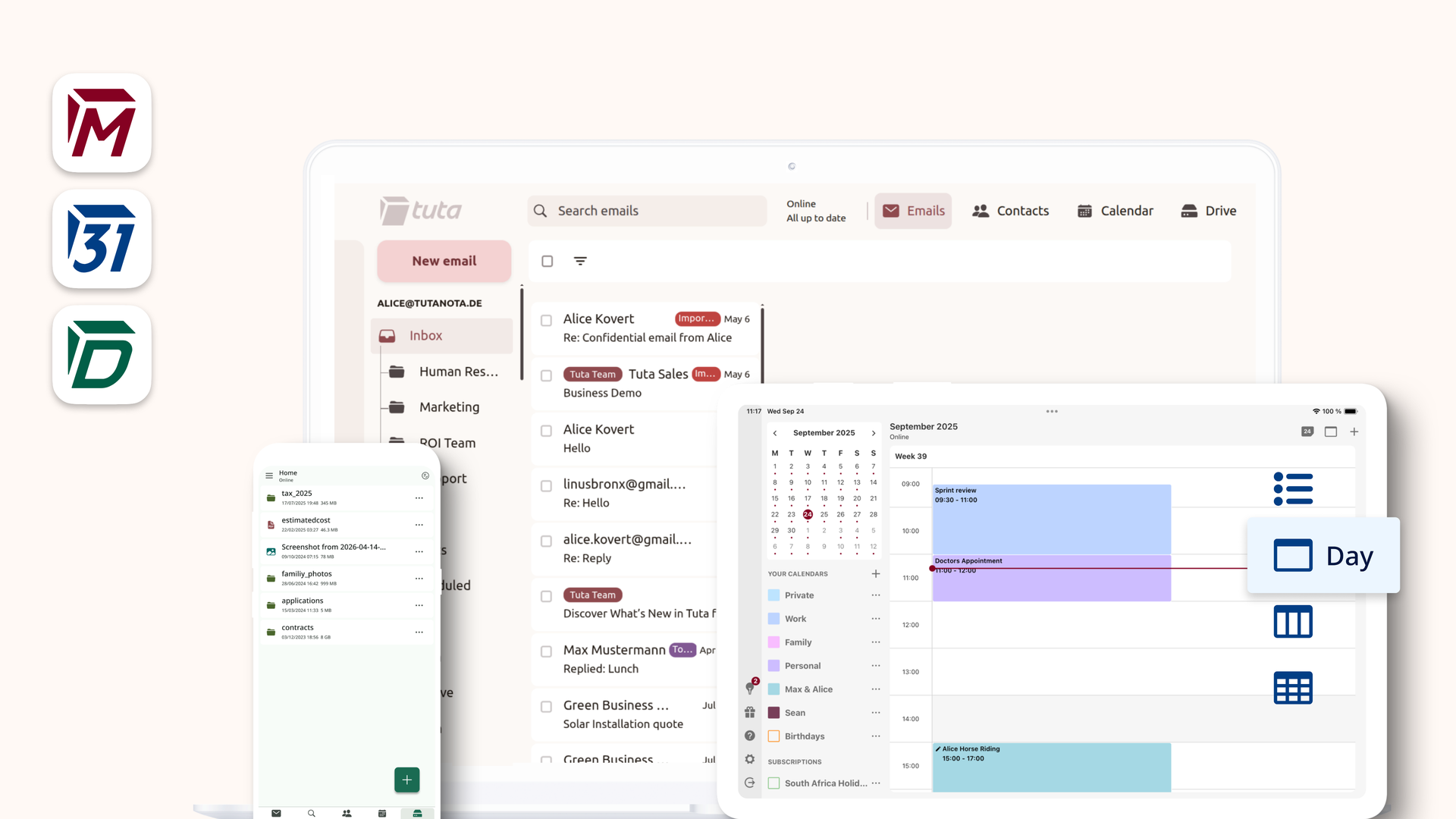Check the Replied: Lunch email checkbox

pos(546,651)
